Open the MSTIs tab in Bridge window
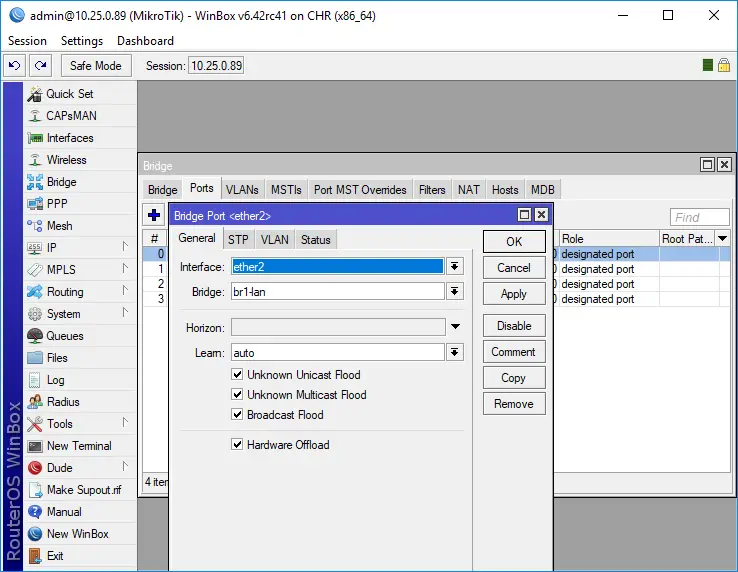The height and width of the screenshot is (572, 738). (286, 190)
